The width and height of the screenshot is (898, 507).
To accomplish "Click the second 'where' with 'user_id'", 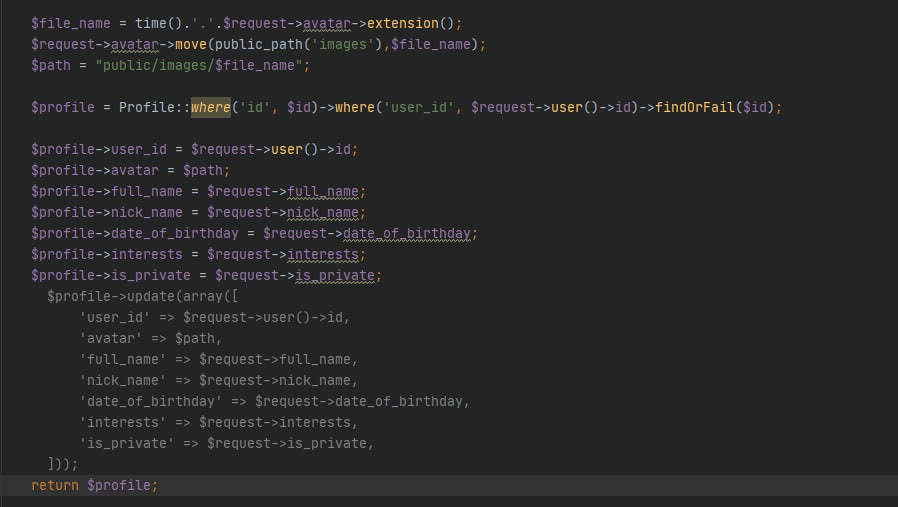I will pyautogui.click(x=355, y=107).
